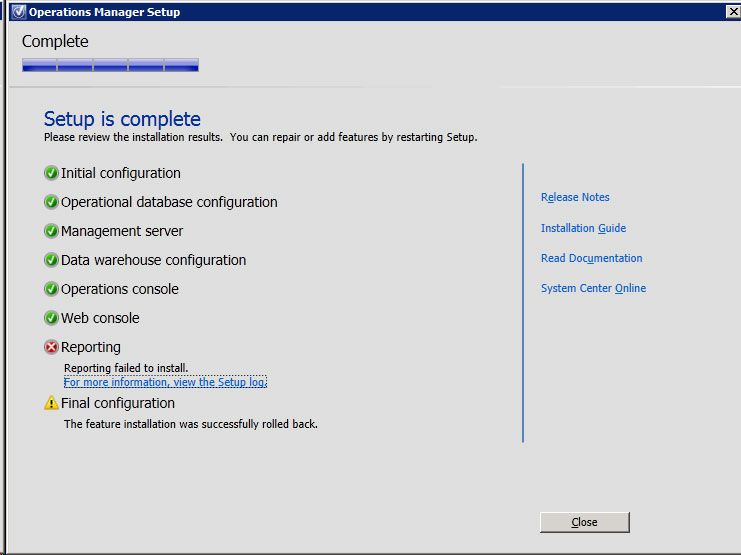Click the 'Initial configuration' text
Screen dimensions: 741x555
coord(121,173)
